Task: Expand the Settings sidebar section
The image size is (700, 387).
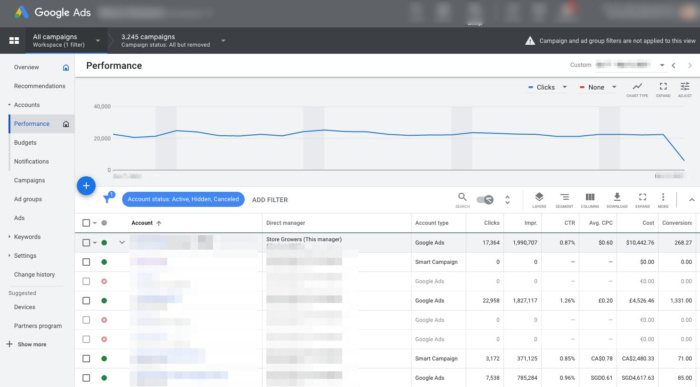Action: [x=9, y=256]
